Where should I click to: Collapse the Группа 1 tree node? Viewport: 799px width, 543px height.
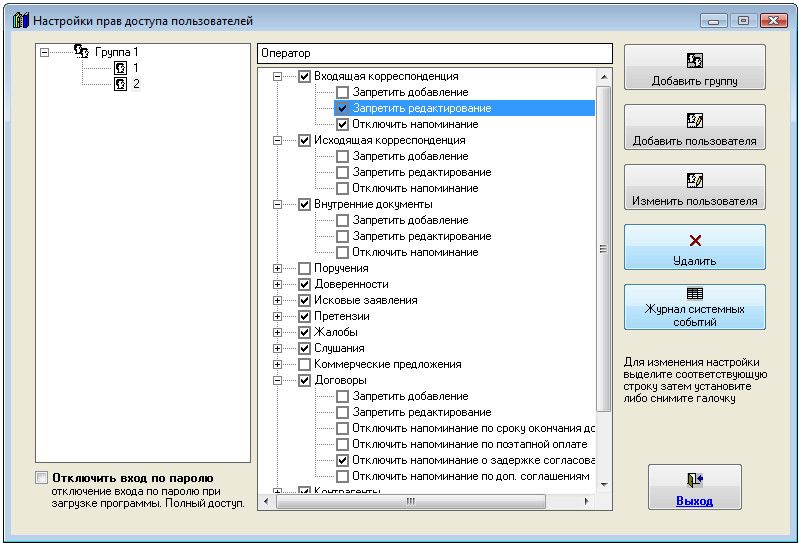coord(45,52)
